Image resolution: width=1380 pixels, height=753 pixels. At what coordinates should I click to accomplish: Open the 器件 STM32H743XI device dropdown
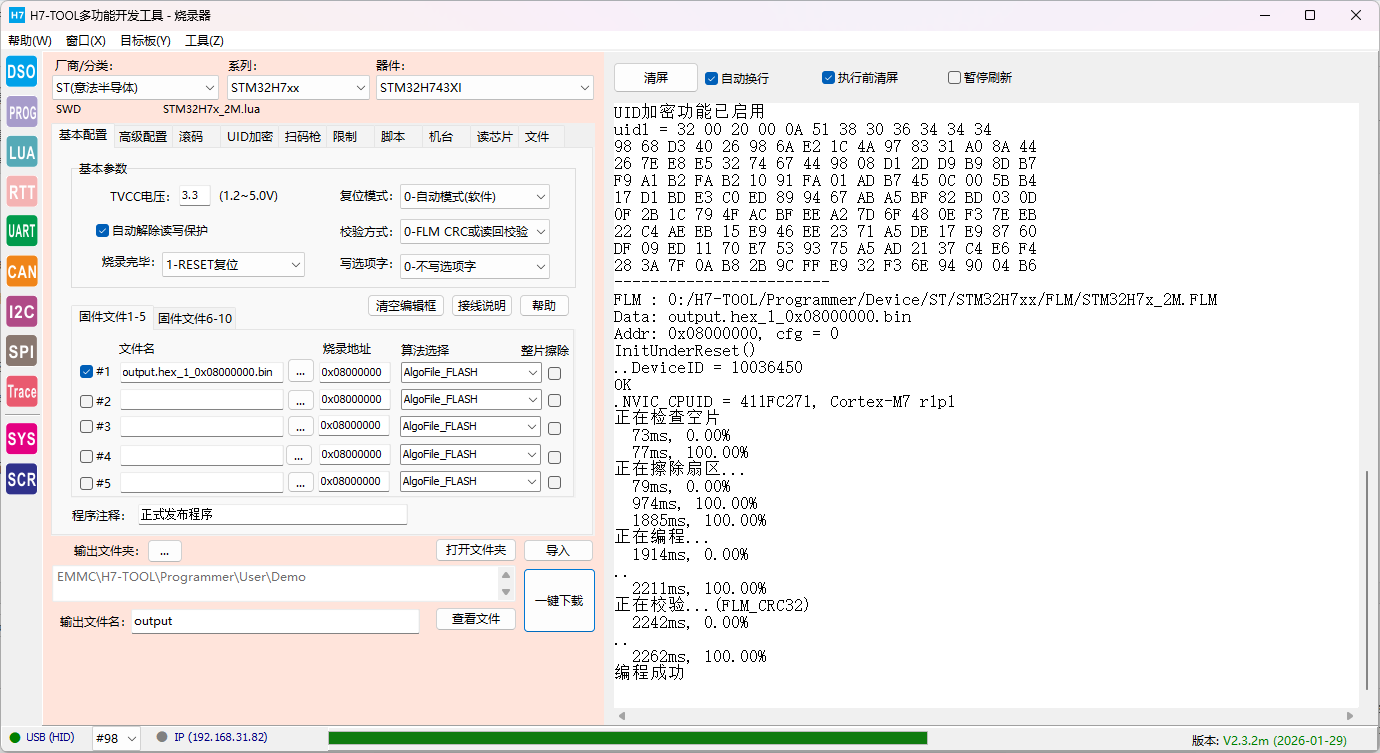(x=485, y=88)
